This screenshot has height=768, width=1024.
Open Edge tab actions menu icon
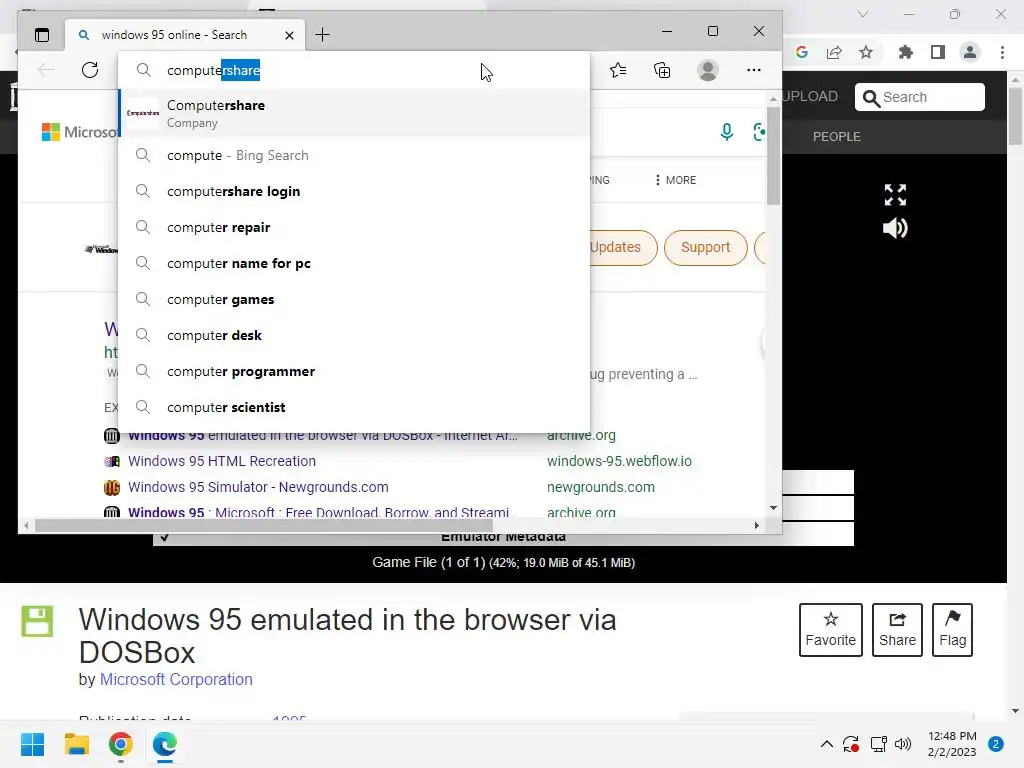coord(42,35)
